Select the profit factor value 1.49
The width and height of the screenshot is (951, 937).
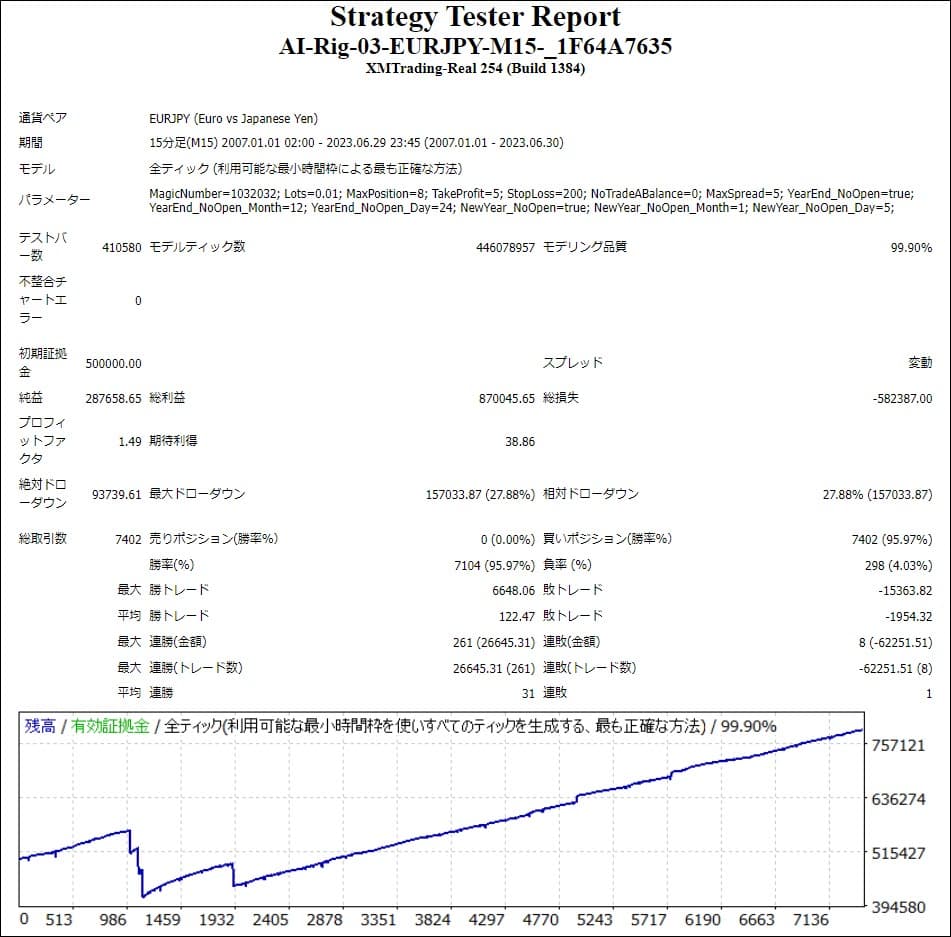(x=129, y=441)
